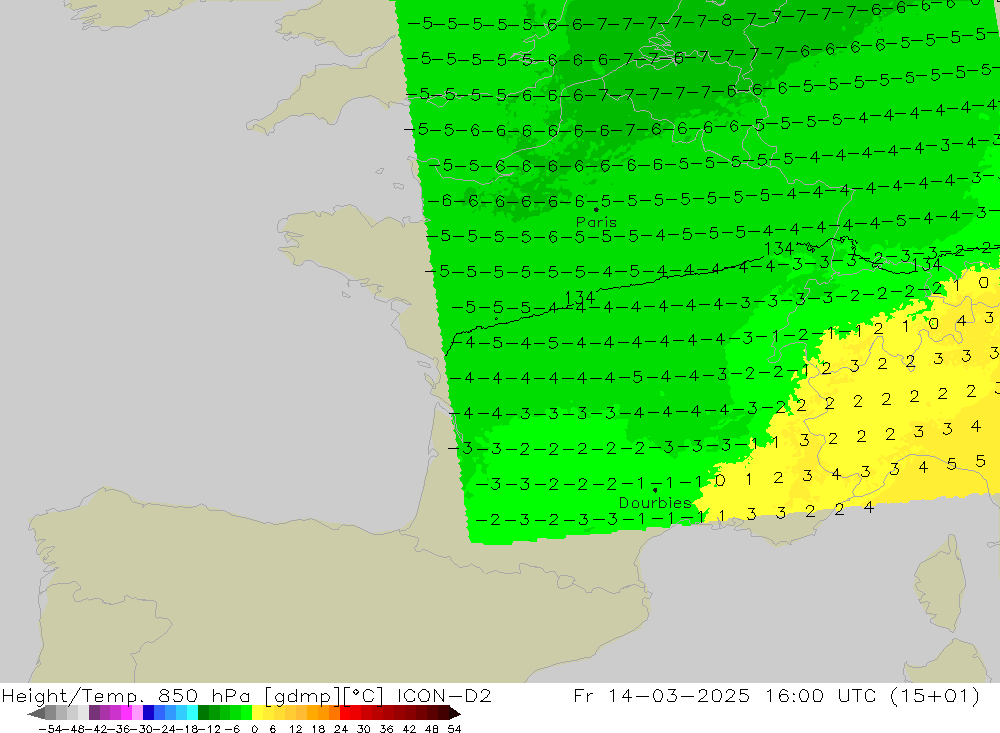The width and height of the screenshot is (1000, 733).
Task: Pick the cyan swatch in the legend
Action: click(x=192, y=713)
